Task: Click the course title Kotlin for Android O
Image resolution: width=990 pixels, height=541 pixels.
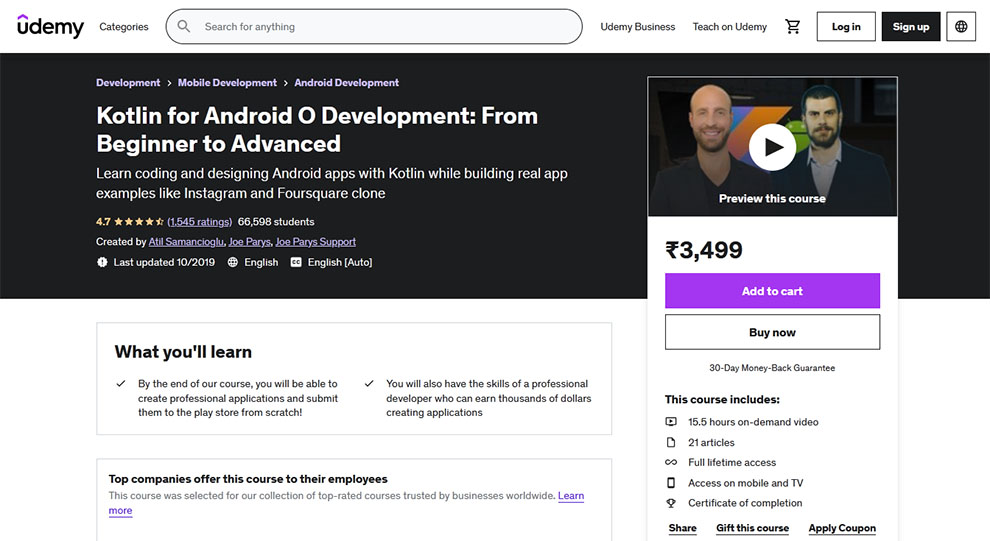Action: 317,129
